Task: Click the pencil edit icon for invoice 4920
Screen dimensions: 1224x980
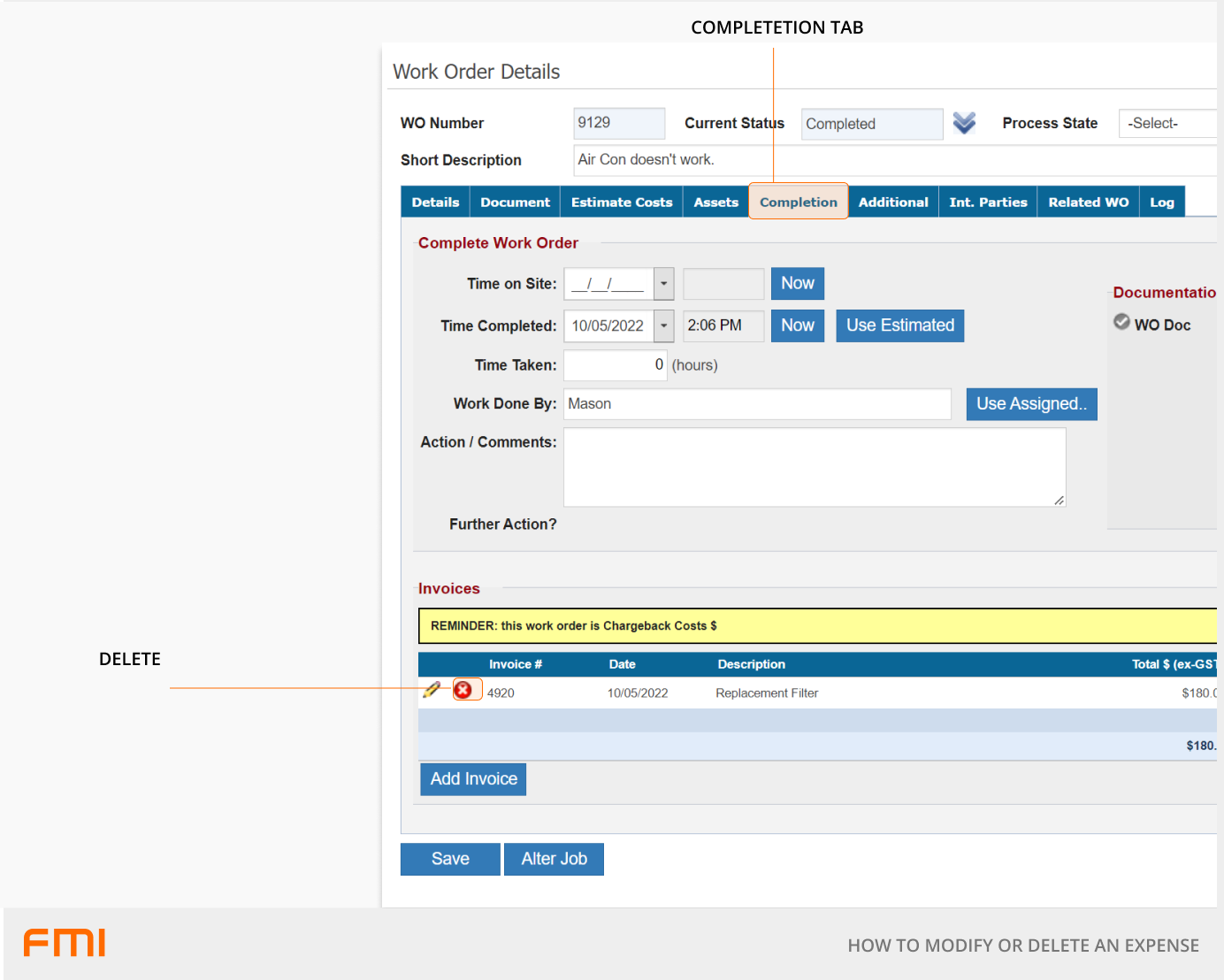Action: click(x=432, y=690)
